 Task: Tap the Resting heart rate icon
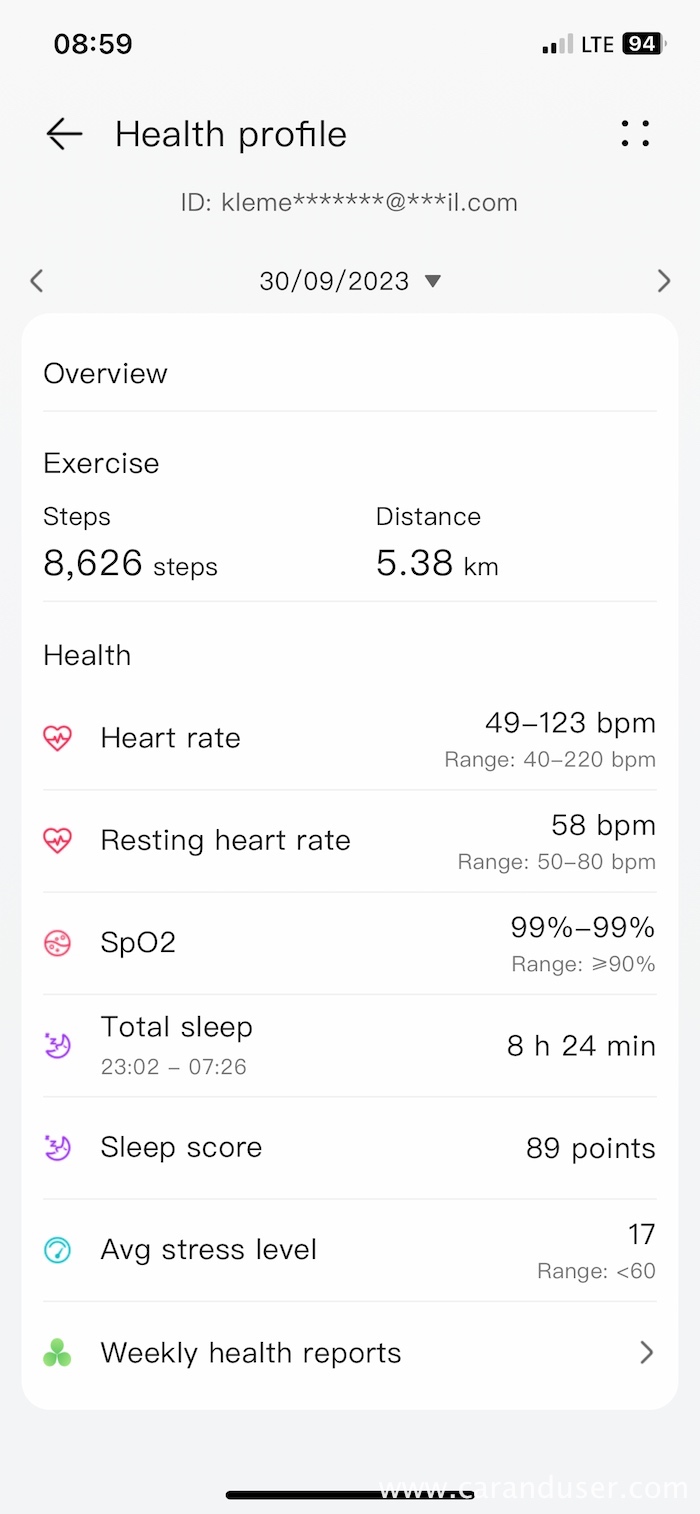pos(58,841)
